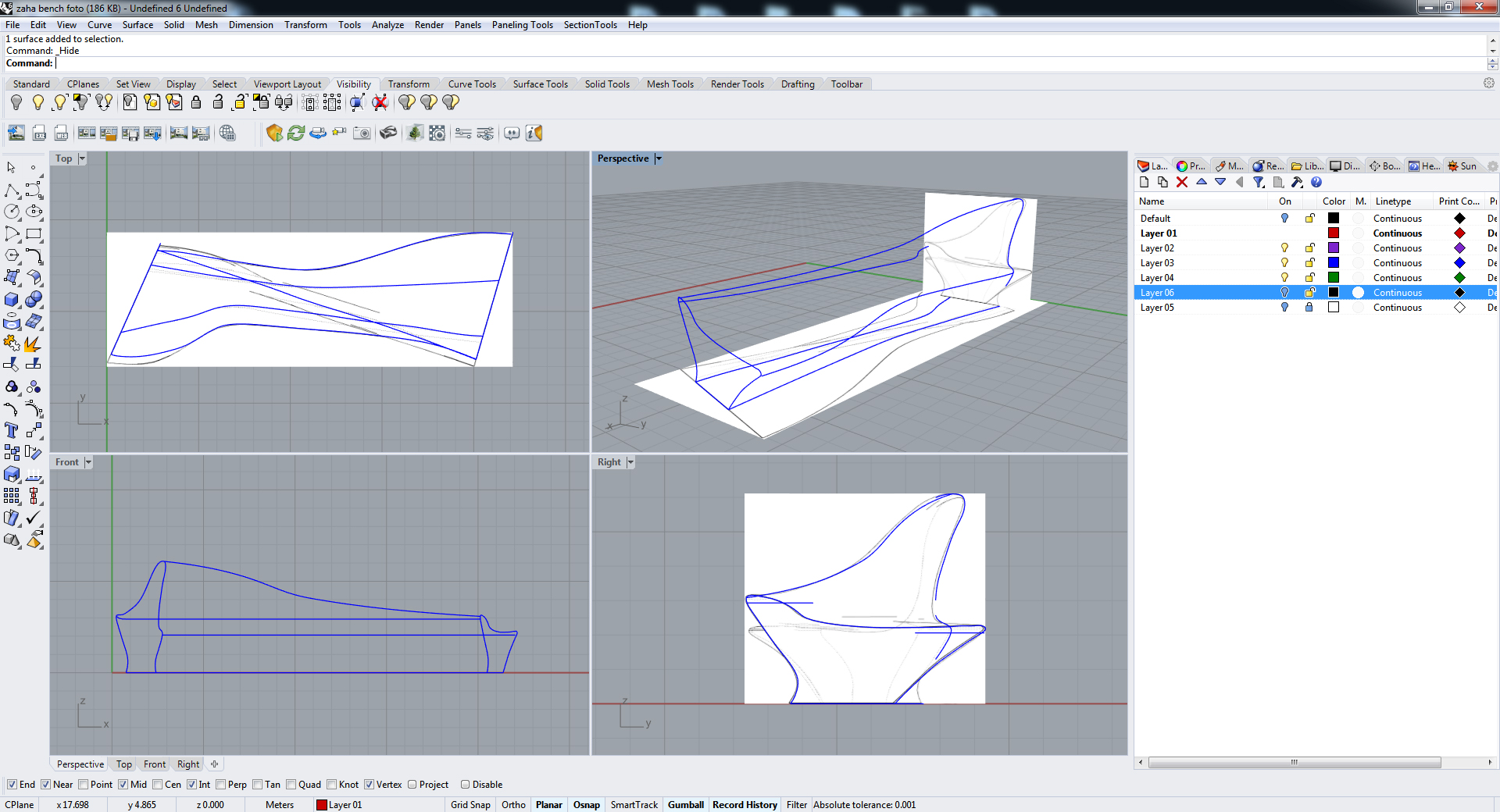The image size is (1500, 812).
Task: Click the Lock objects padlock icon
Action: (196, 102)
